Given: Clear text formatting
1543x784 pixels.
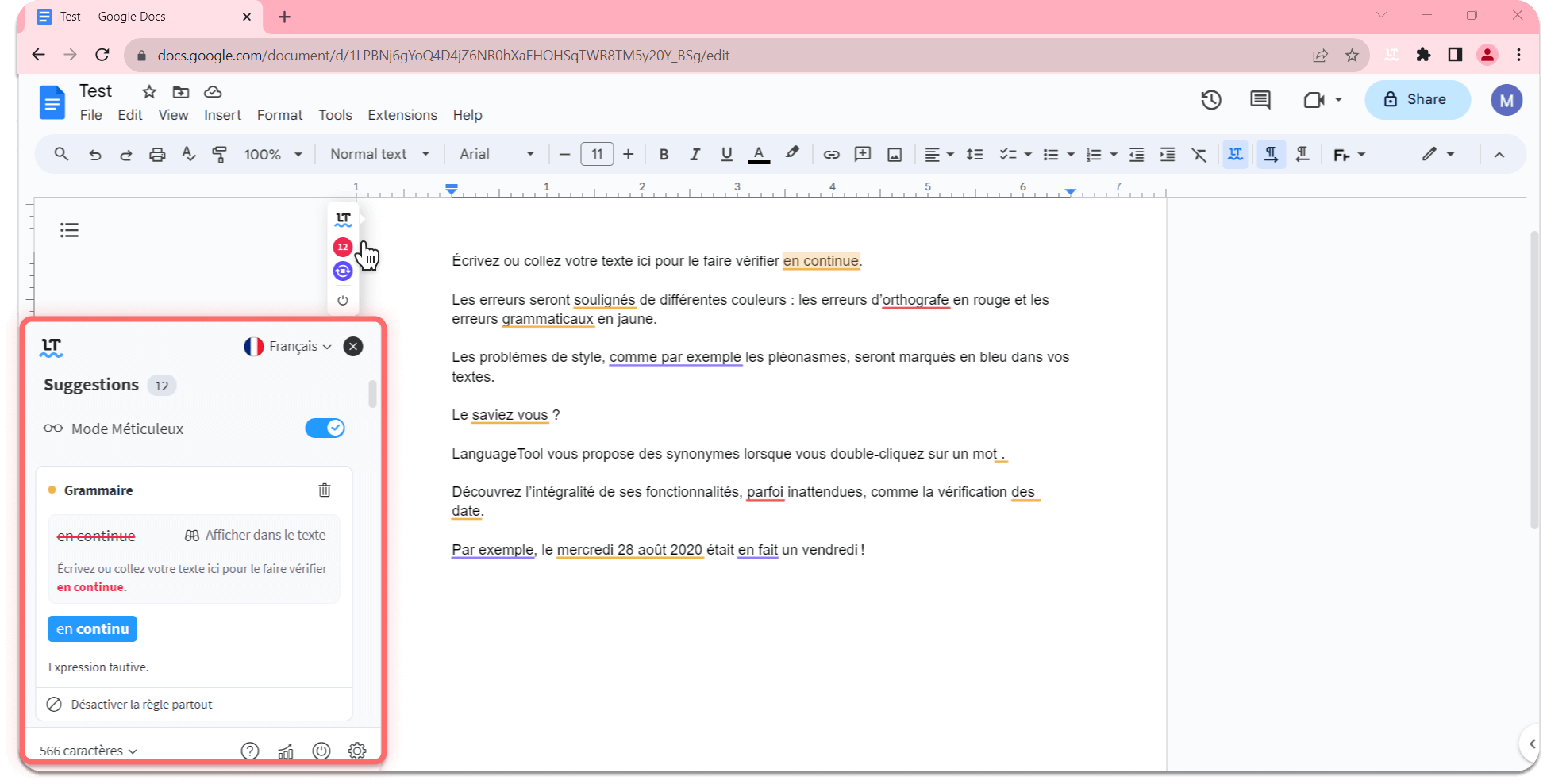Looking at the screenshot, I should [x=1199, y=155].
